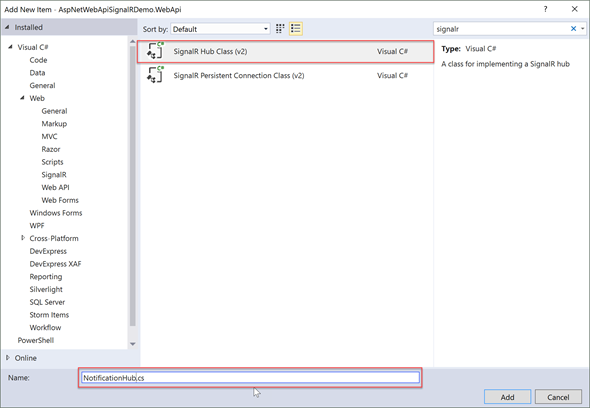Close the Add New Item dialog
Screen dimensions: 590x408
[574, 9]
